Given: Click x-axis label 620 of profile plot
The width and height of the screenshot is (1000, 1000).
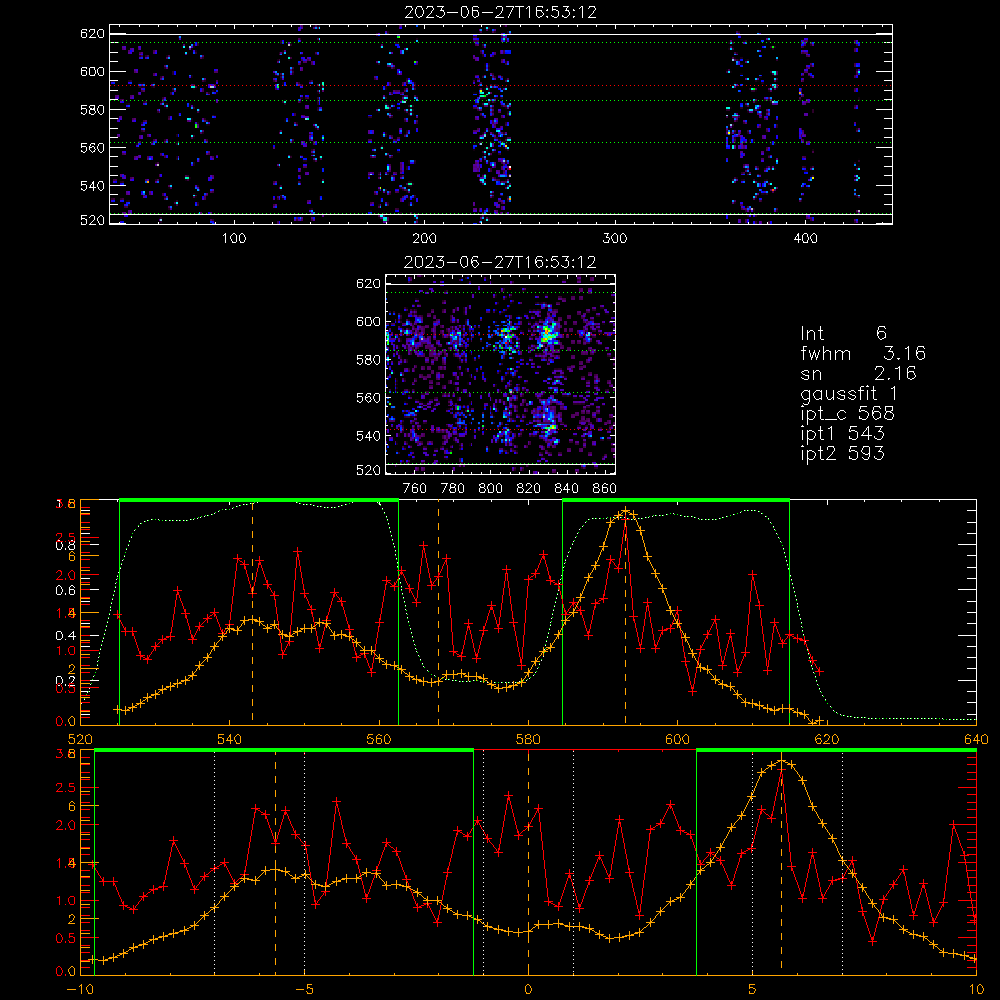Looking at the screenshot, I should coord(827,739).
